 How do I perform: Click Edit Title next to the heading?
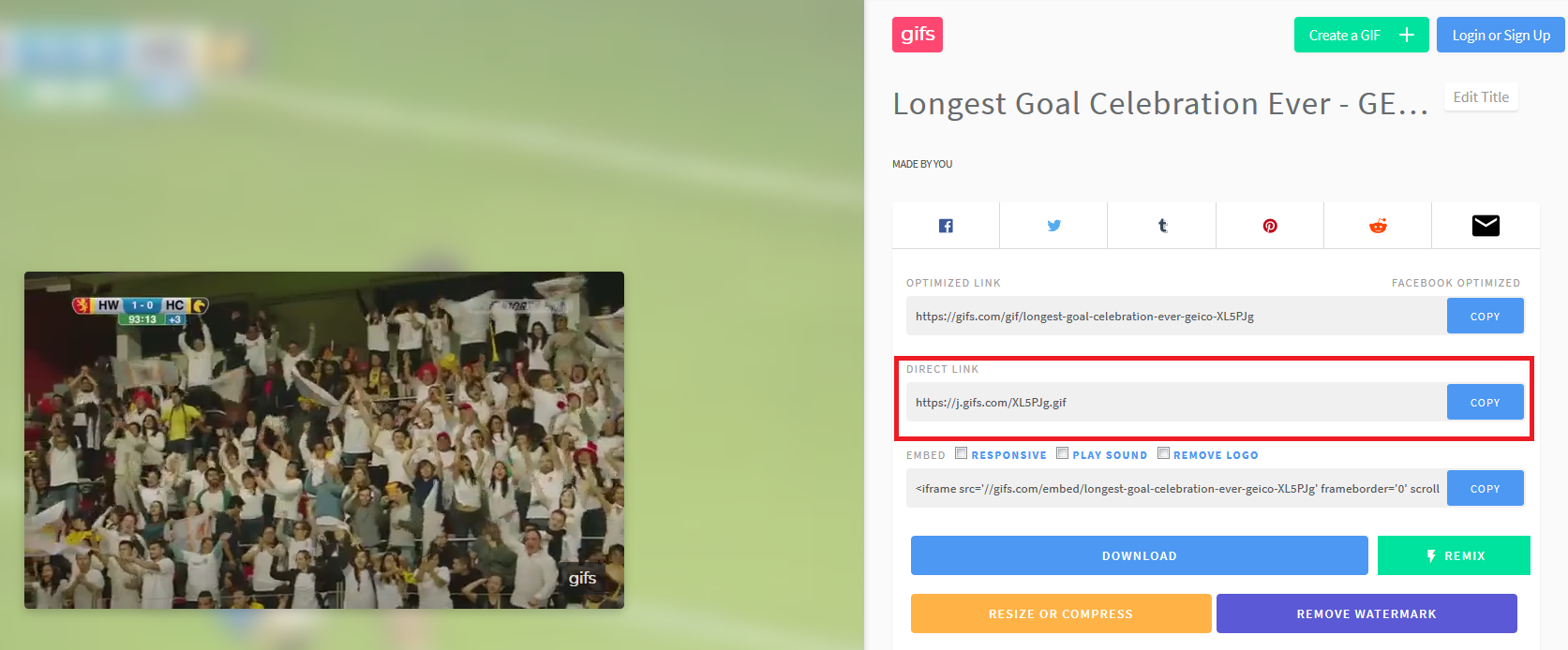[x=1481, y=96]
